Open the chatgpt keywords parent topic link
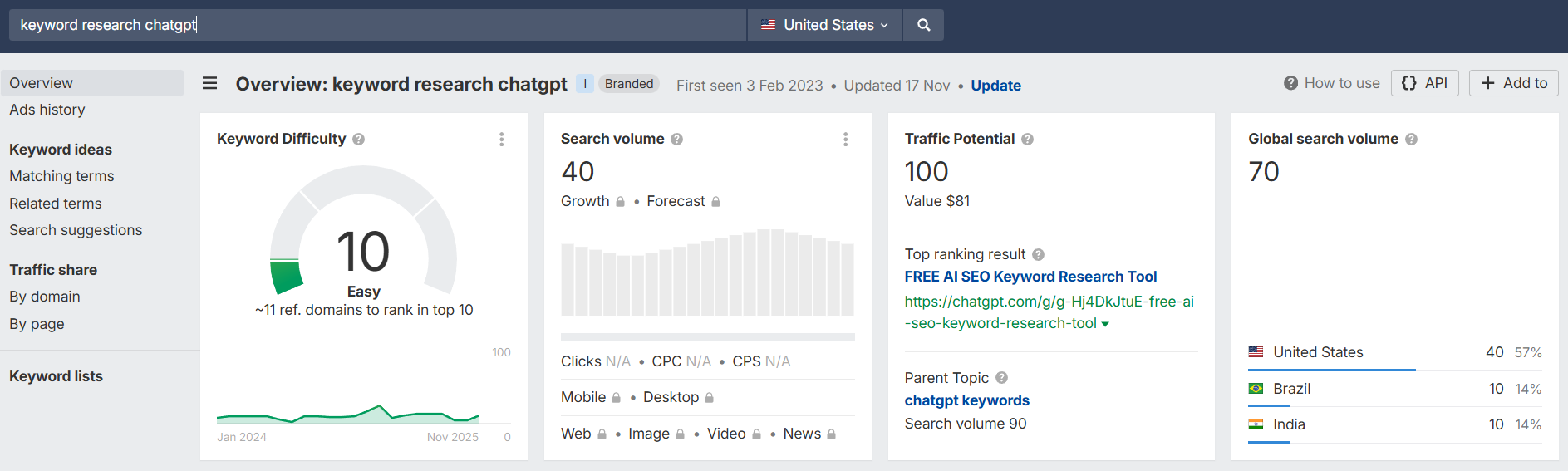1568x471 pixels. pyautogui.click(x=966, y=400)
